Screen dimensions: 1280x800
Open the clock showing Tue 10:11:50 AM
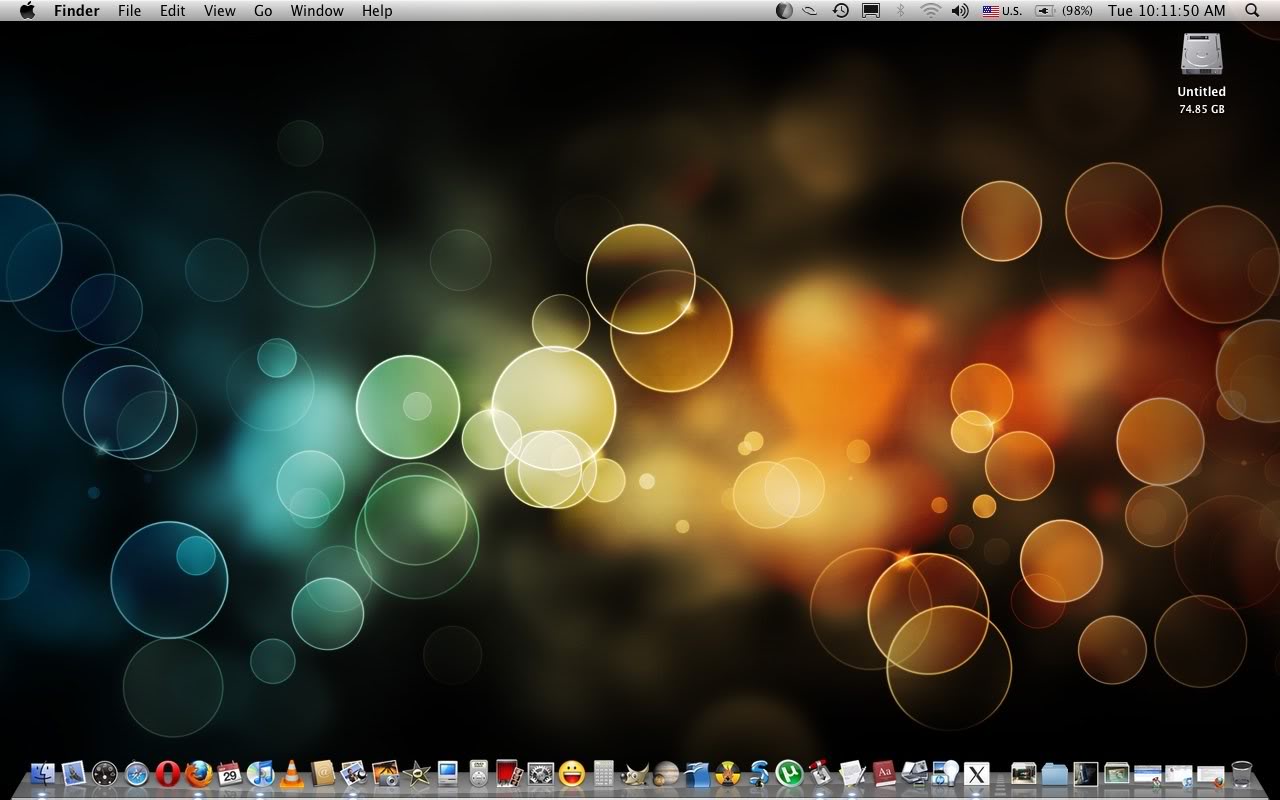coord(1166,10)
